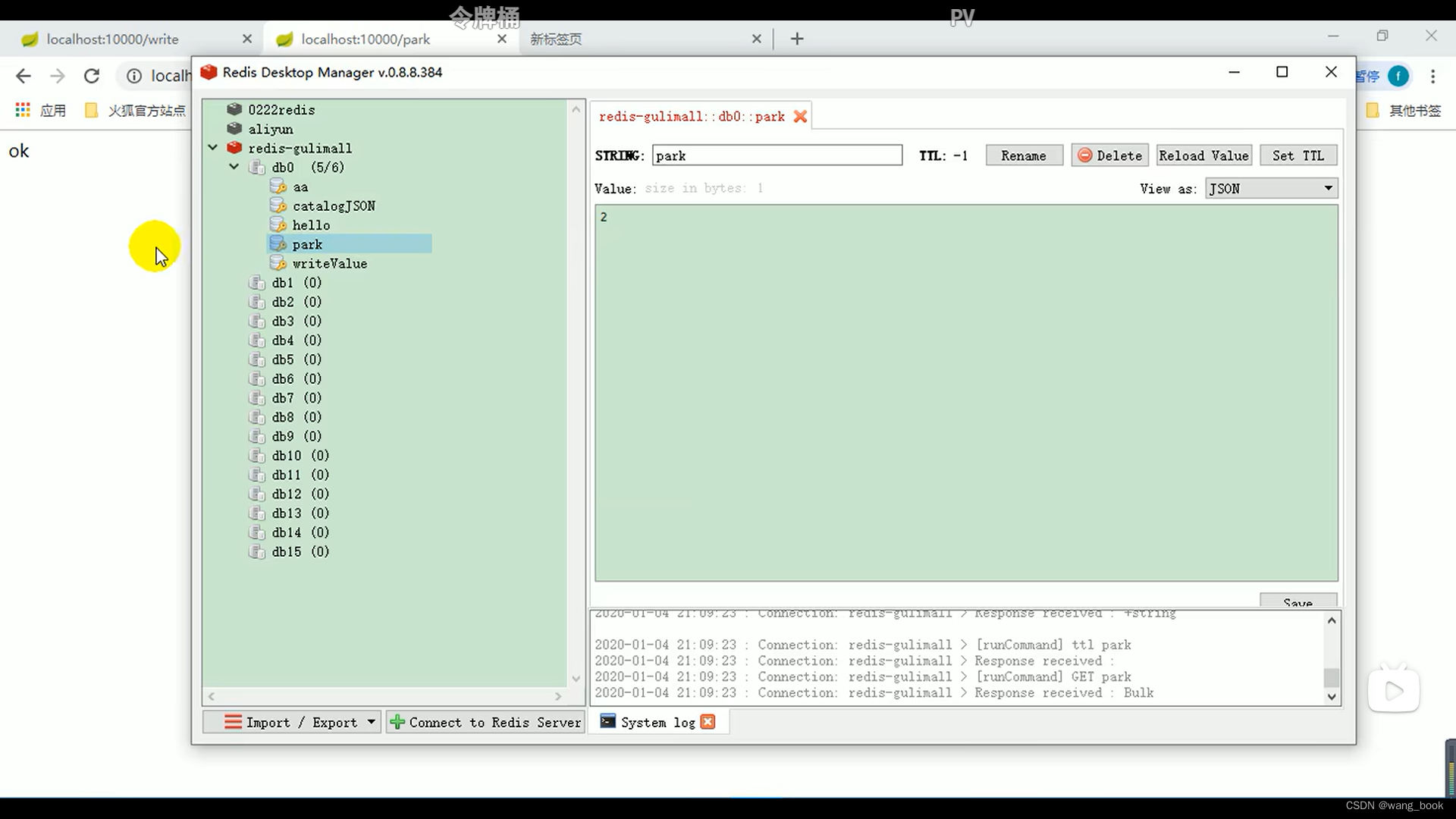Click the video play overlay button

1394,691
